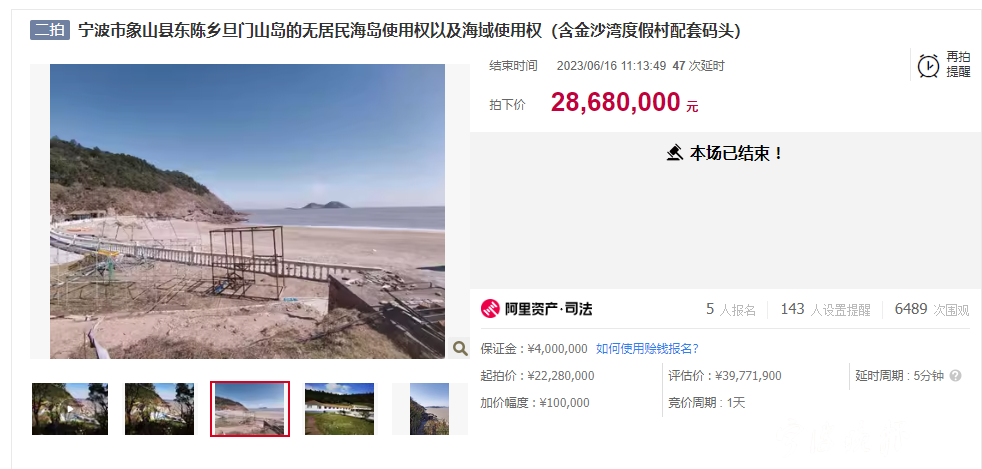Click the 6489 次围观 view count
Viewport: 982px width, 469px height.
(932, 309)
